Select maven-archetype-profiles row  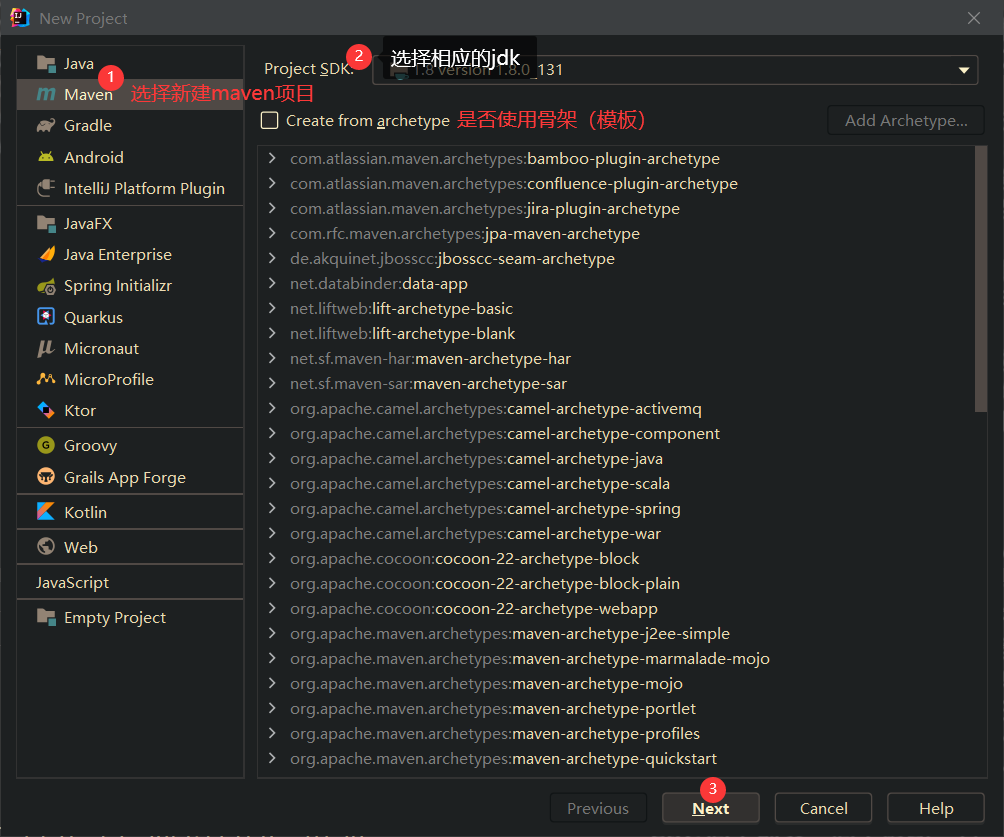[x=616, y=733]
